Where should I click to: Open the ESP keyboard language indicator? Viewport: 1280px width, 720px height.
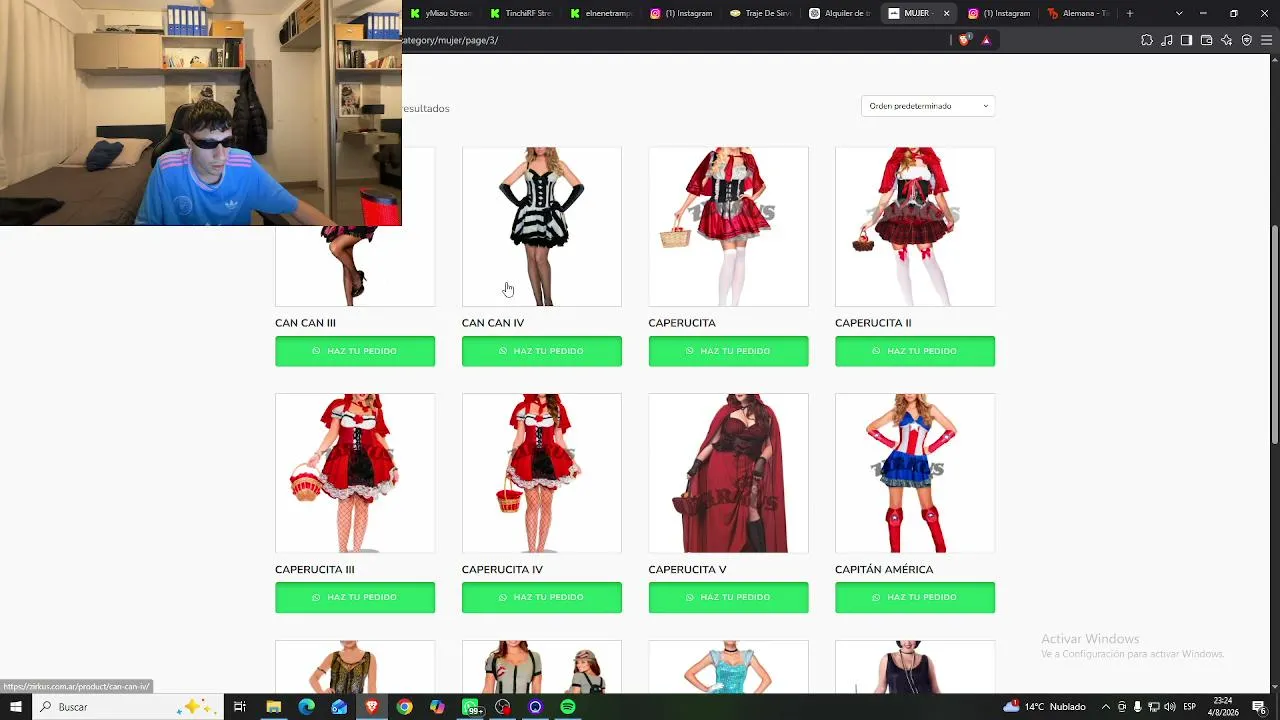click(x=1190, y=707)
